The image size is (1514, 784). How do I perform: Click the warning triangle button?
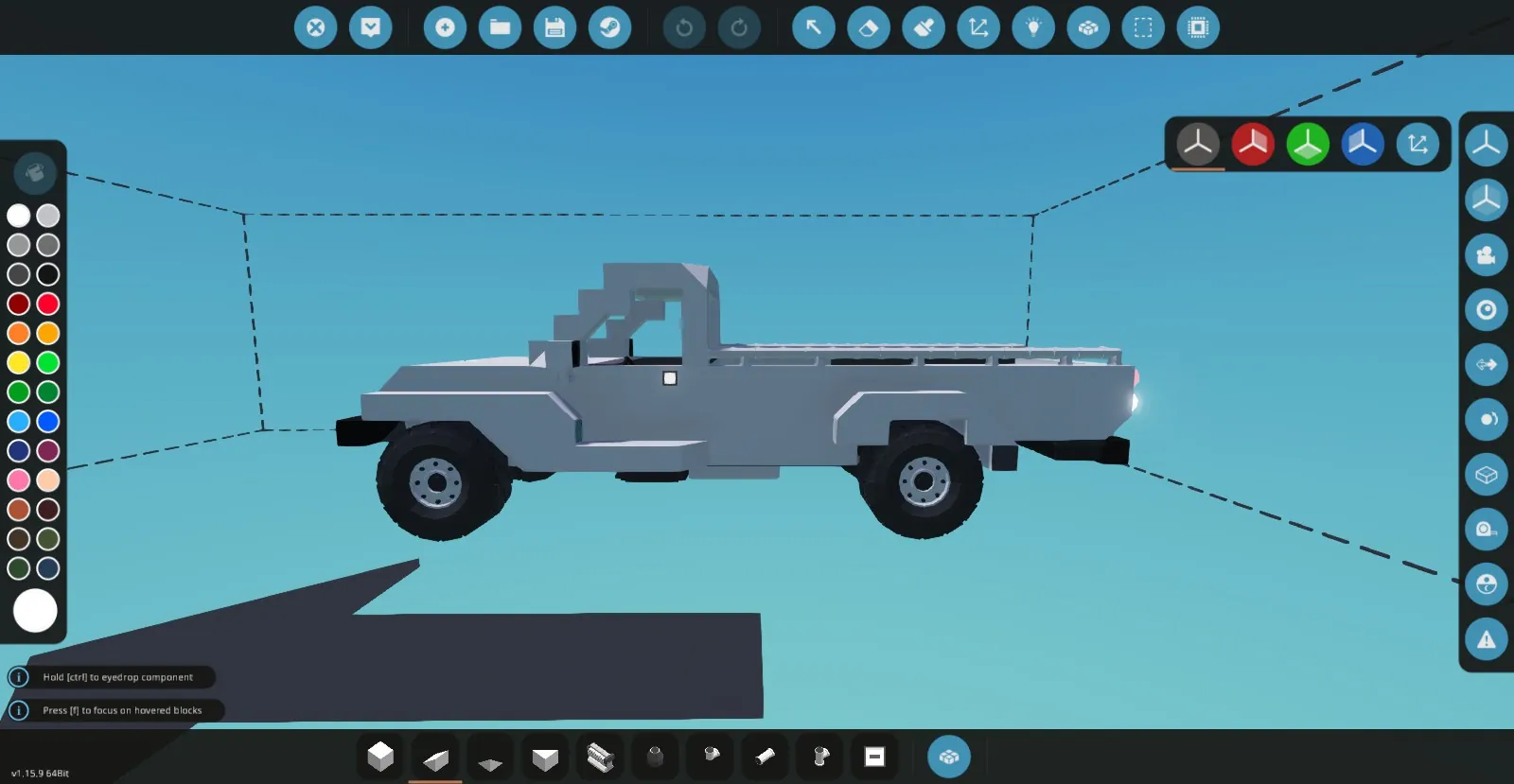click(1487, 639)
